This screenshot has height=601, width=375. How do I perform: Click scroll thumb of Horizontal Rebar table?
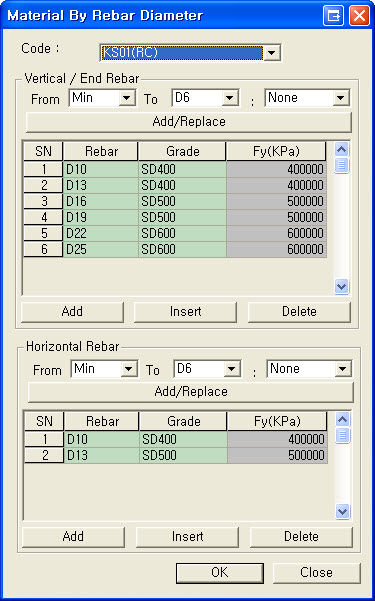click(x=342, y=436)
